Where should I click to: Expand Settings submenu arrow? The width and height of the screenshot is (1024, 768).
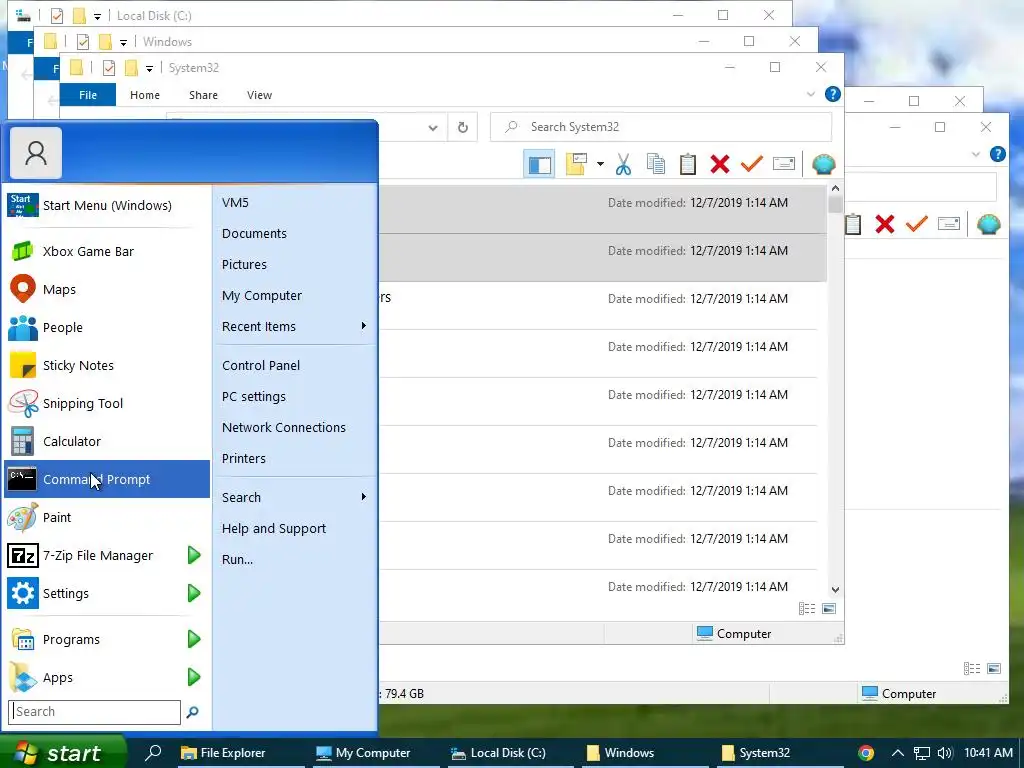194,593
